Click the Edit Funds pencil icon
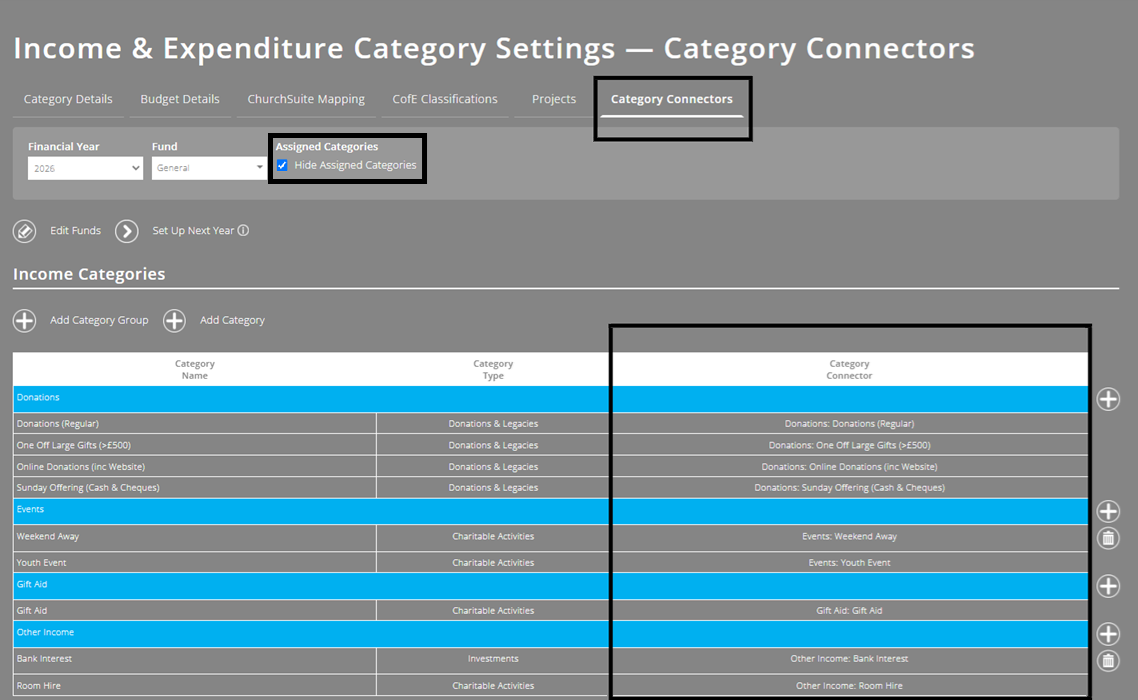 pyautogui.click(x=25, y=231)
